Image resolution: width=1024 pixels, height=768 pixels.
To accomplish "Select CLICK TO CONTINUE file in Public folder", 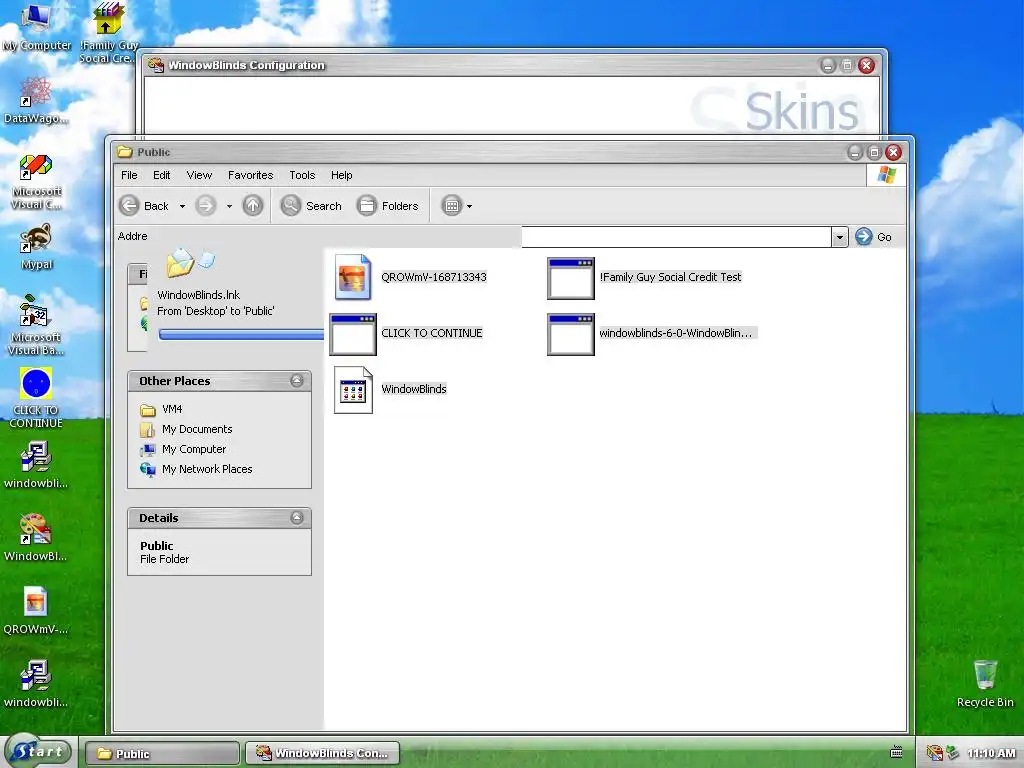I will 406,334.
